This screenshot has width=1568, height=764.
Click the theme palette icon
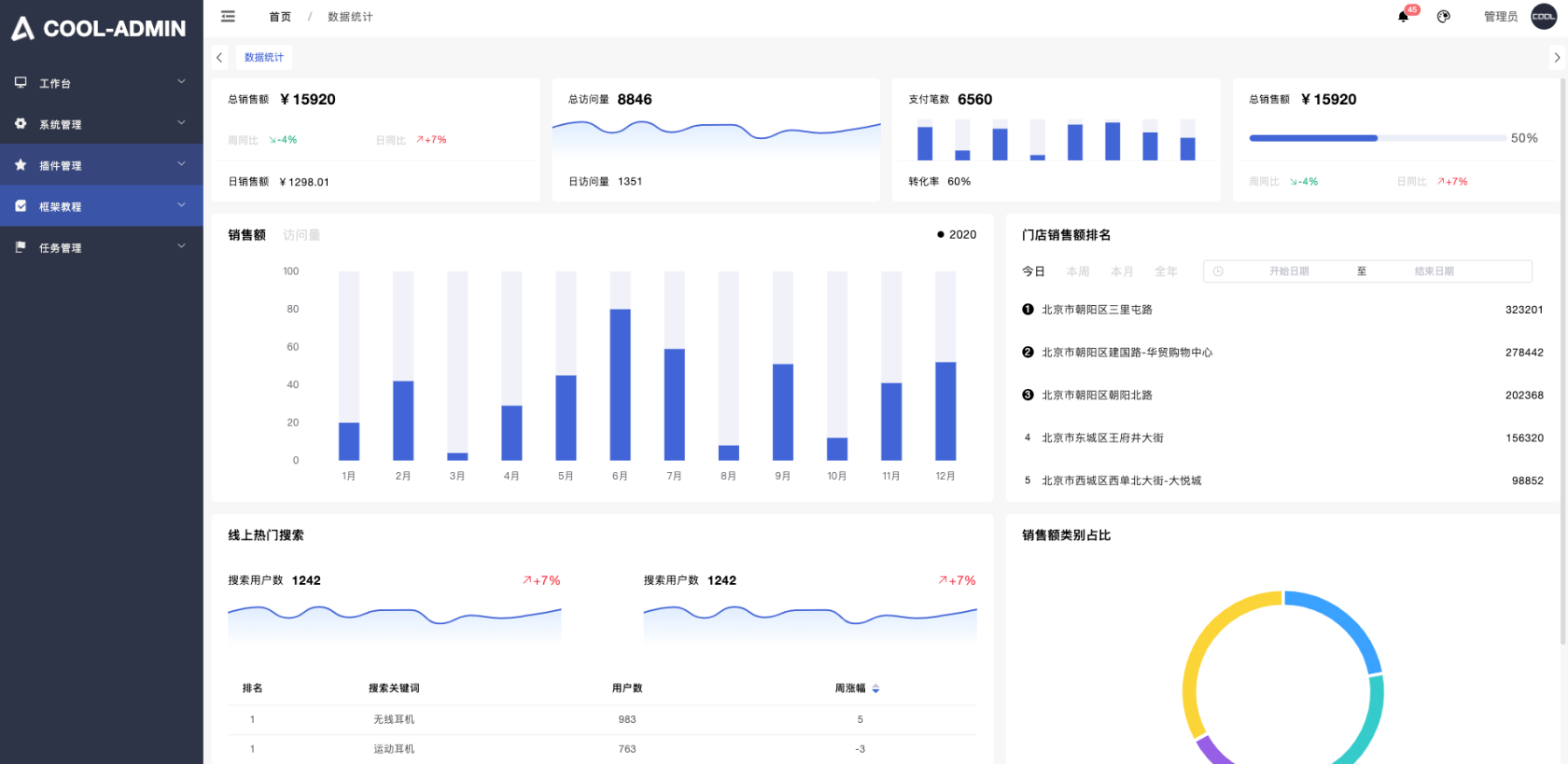[x=1444, y=17]
